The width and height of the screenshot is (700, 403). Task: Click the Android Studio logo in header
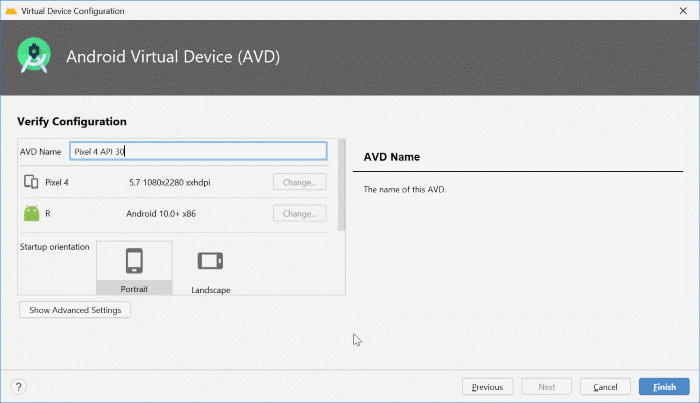[34, 56]
